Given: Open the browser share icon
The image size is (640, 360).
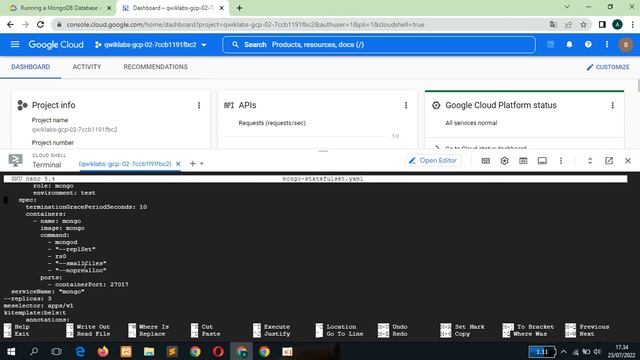Looking at the screenshot, I should click(x=568, y=24).
